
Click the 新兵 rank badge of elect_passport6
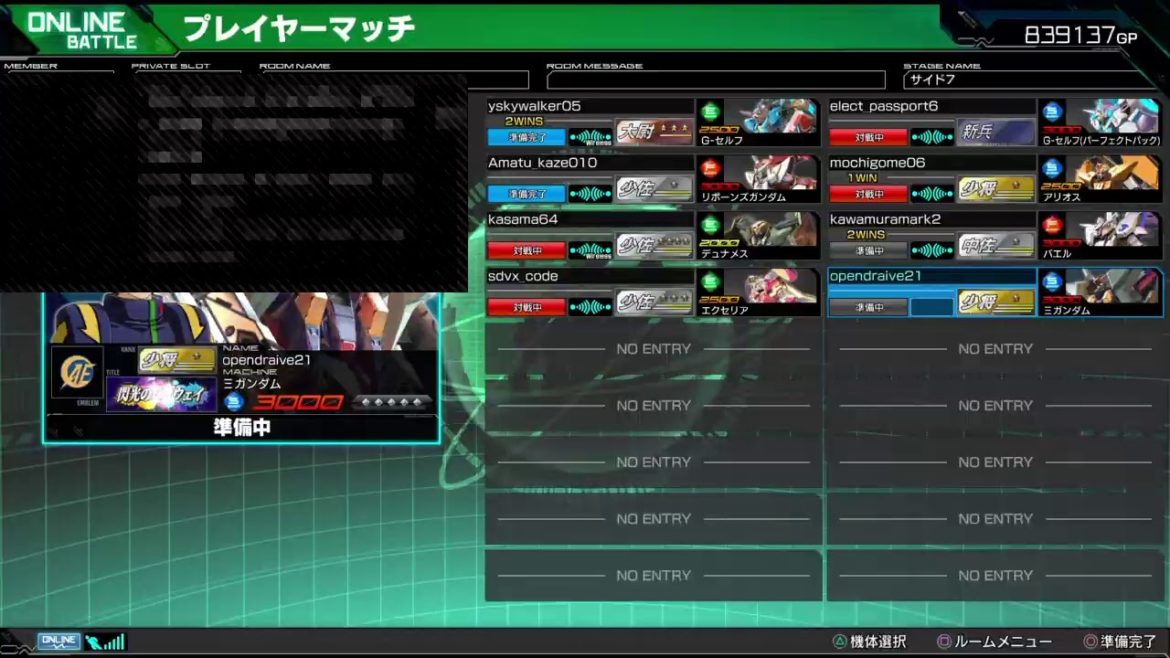[996, 132]
